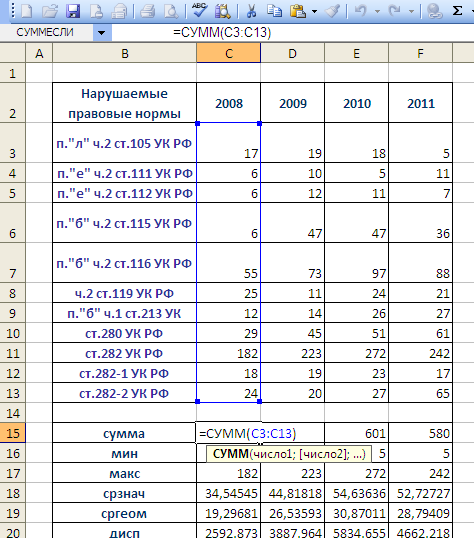The image size is (474, 538).
Task: Click cell 'п."б" ч.2 ст.116 УК РФ'
Action: pyautogui.click(x=125, y=263)
